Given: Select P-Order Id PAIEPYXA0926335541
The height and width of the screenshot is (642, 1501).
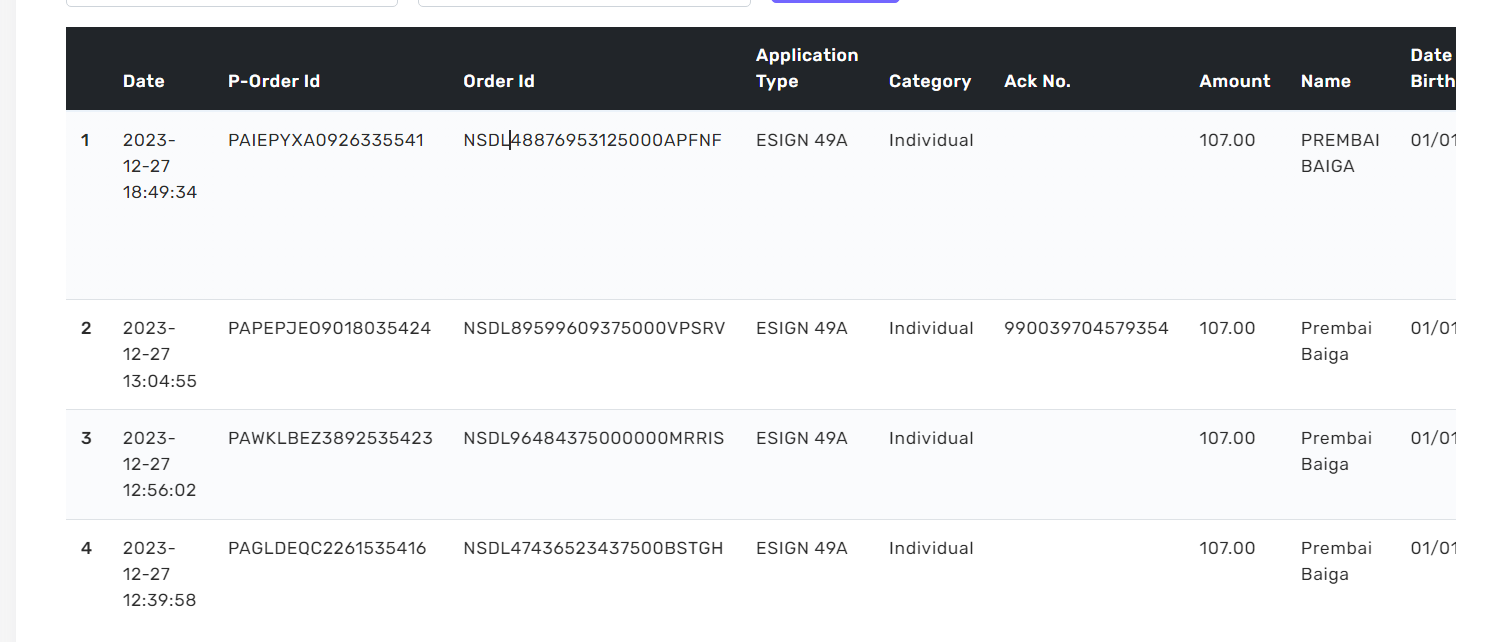Looking at the screenshot, I should 326,140.
